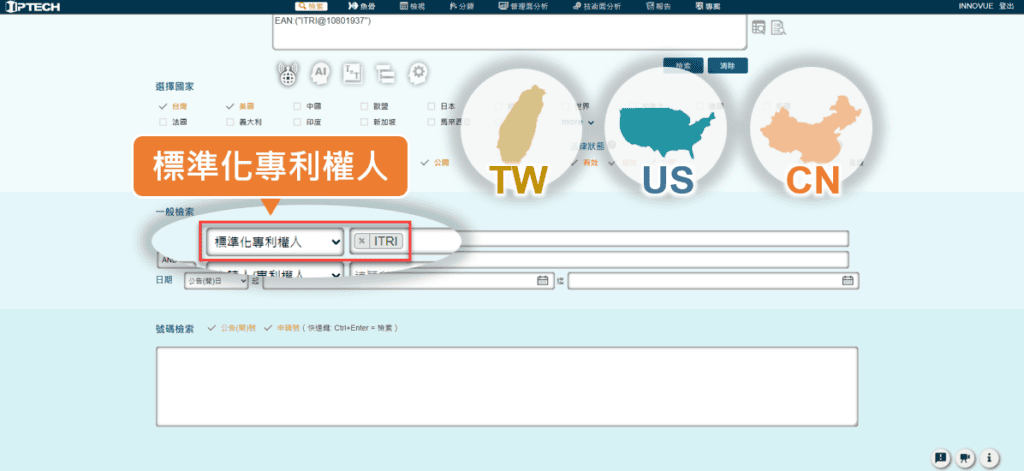
Task: Click the feedback chat icon at bottom right
Action: [940, 458]
